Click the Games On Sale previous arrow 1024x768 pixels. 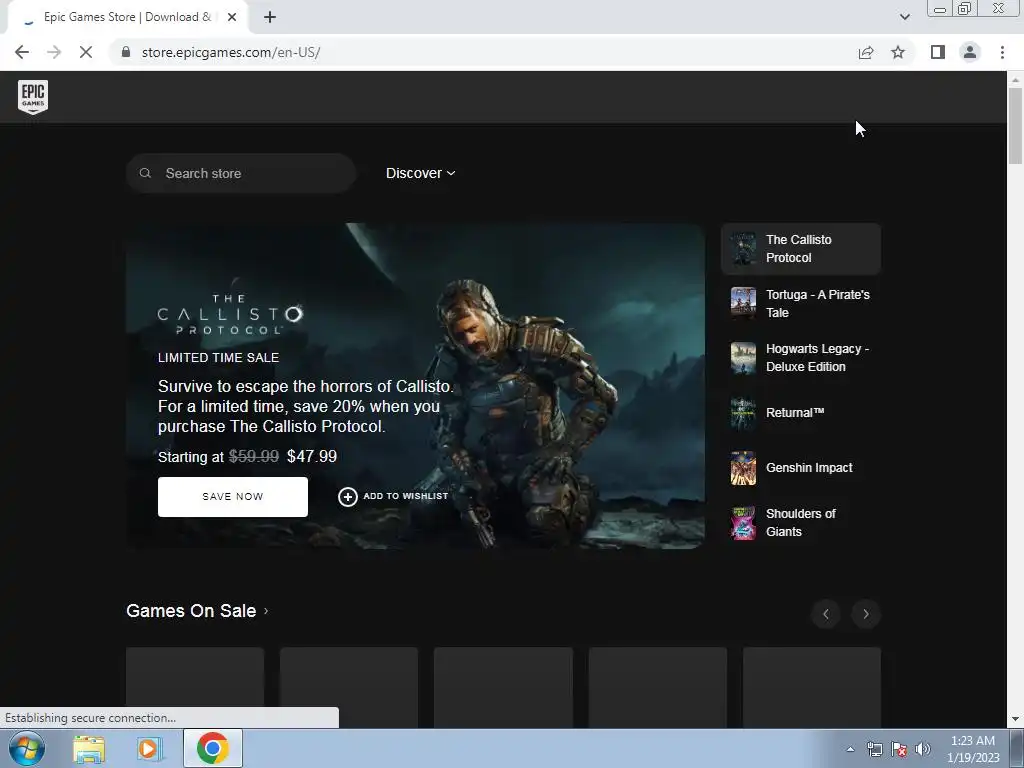825,614
